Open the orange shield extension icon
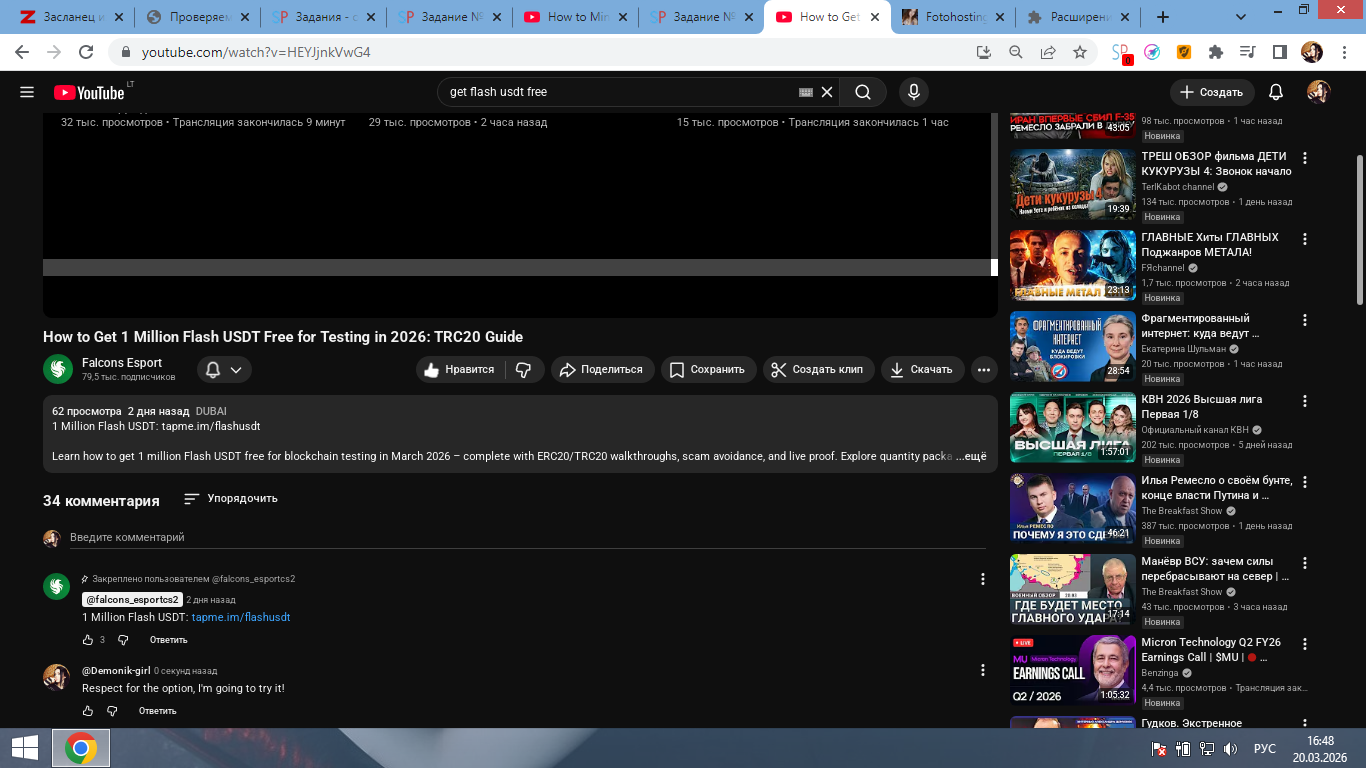Screen dimensions: 1366x768 (1184, 52)
